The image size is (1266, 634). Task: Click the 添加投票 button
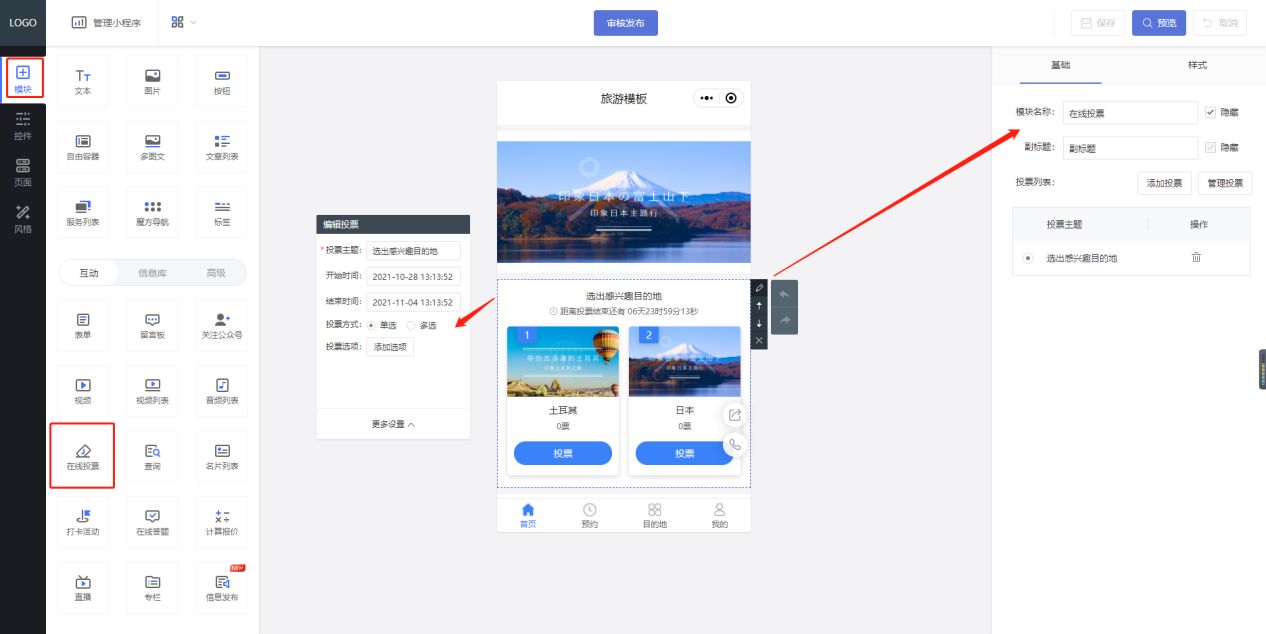(x=1164, y=183)
